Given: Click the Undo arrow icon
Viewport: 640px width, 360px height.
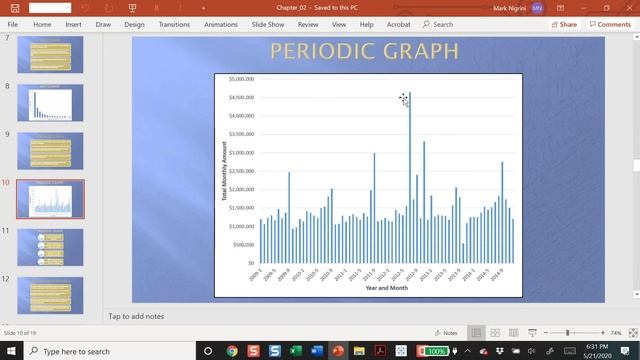Looking at the screenshot, I should 85,8.
